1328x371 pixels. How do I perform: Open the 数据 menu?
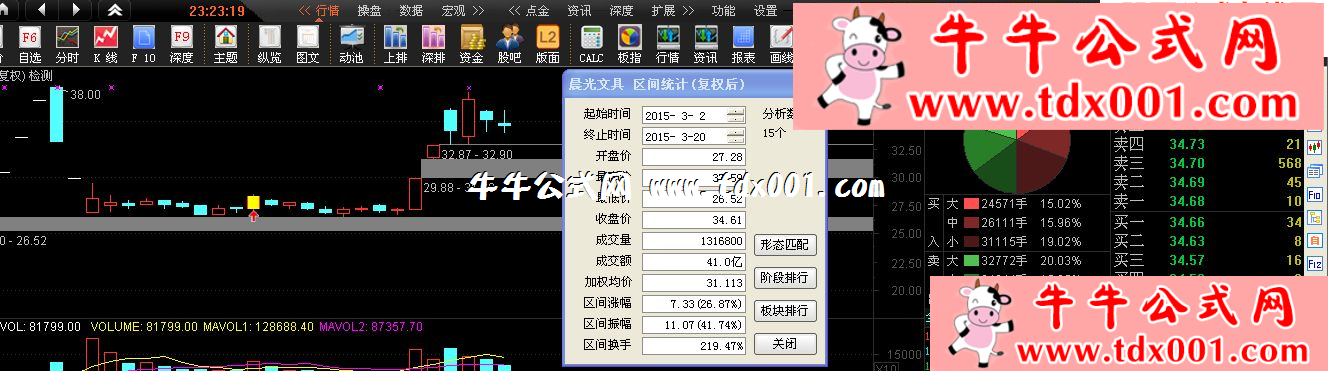pyautogui.click(x=411, y=11)
